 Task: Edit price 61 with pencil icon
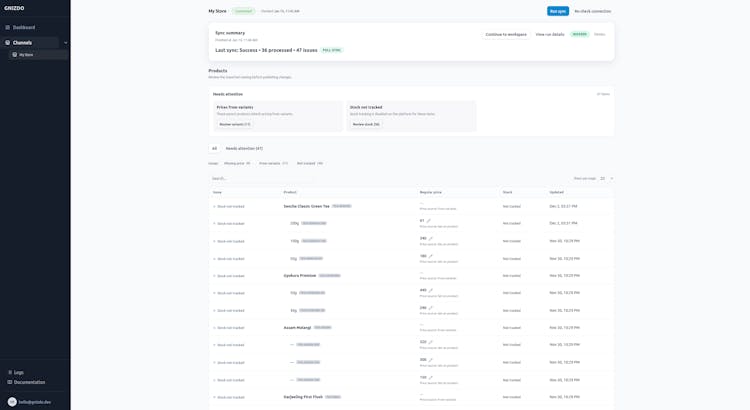429,221
